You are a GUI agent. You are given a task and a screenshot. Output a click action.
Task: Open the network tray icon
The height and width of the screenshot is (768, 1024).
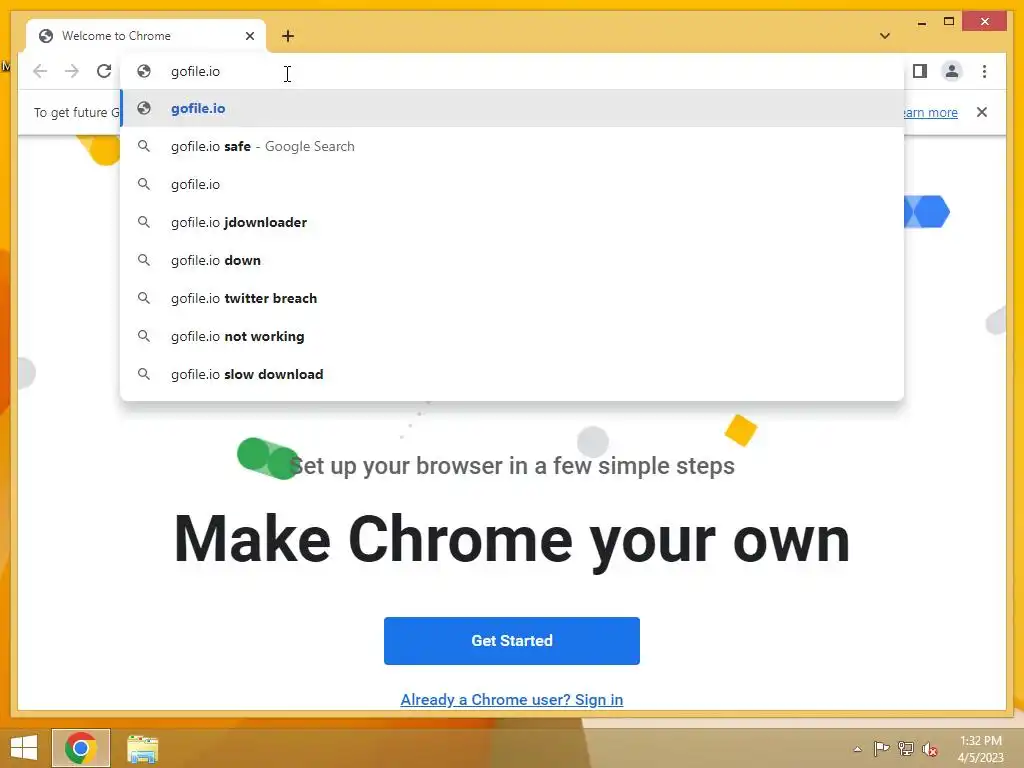[x=906, y=748]
